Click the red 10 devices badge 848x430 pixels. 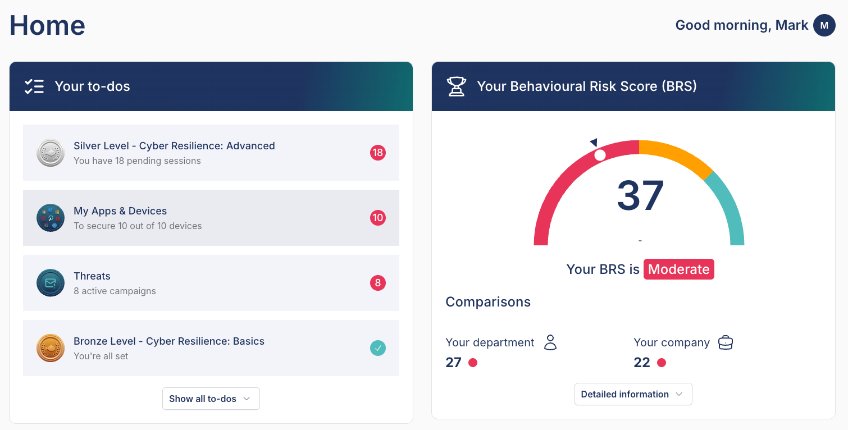coord(377,218)
